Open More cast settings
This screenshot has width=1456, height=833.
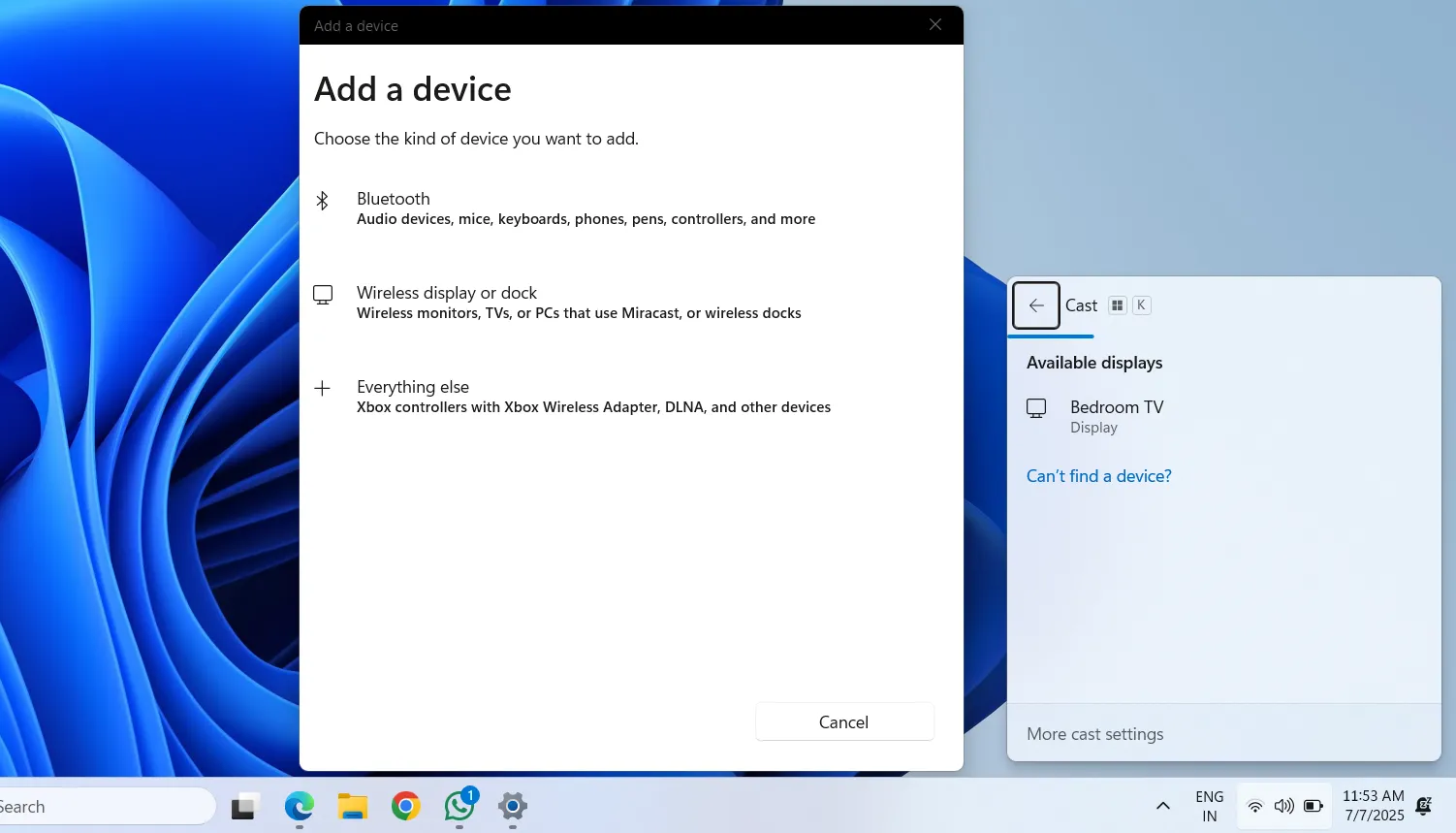point(1094,733)
